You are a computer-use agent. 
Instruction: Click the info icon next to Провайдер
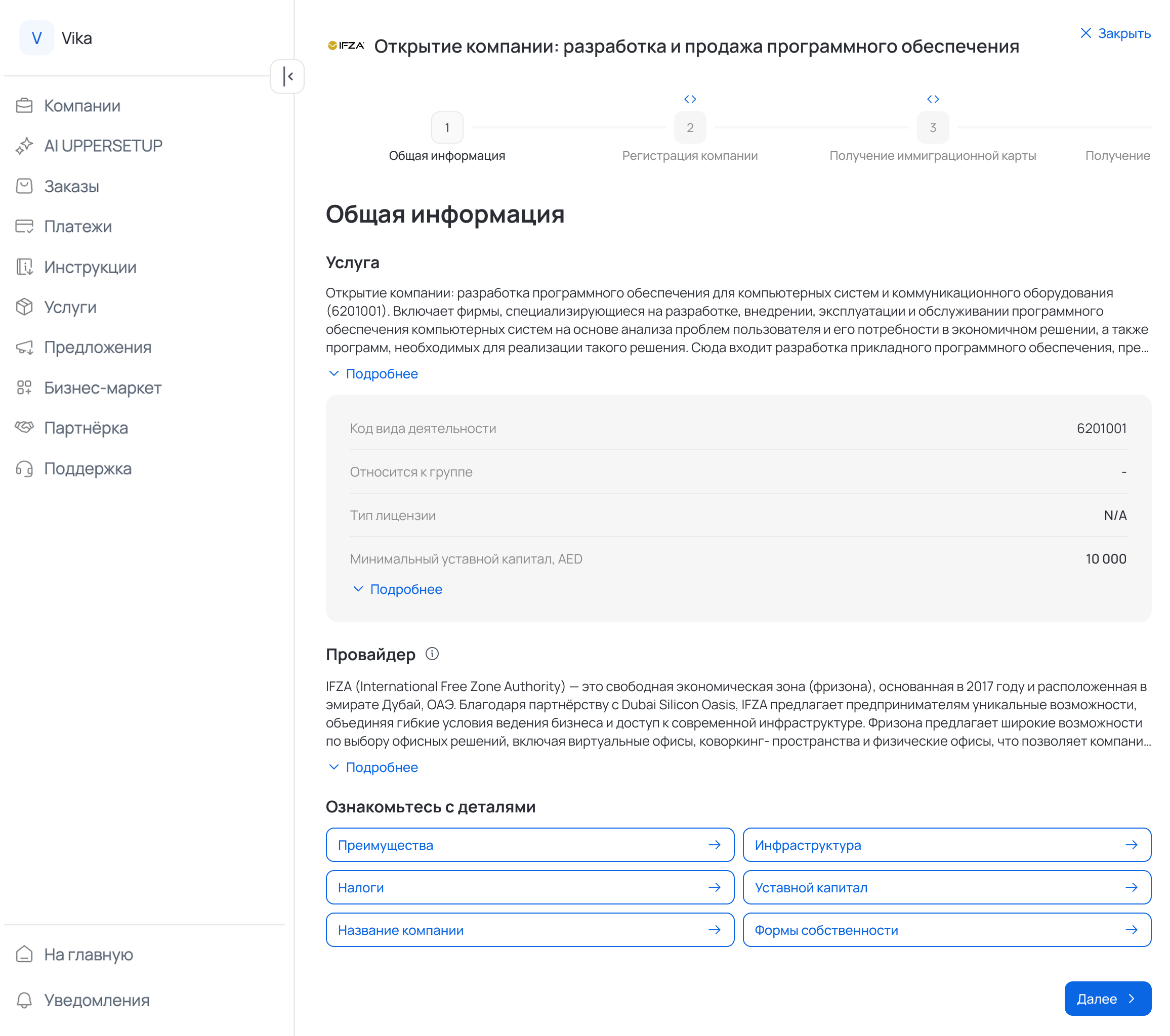tap(432, 654)
